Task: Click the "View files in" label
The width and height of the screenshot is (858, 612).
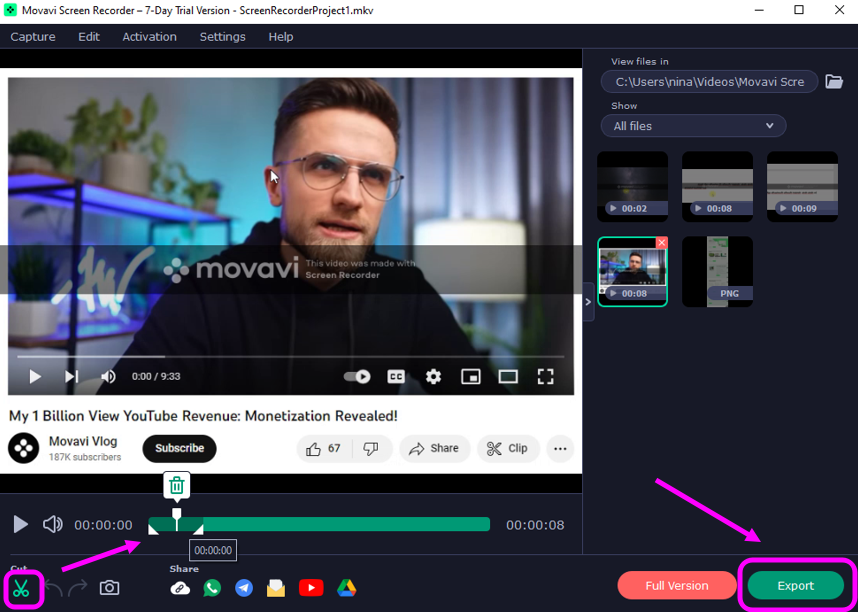Action: click(640, 61)
